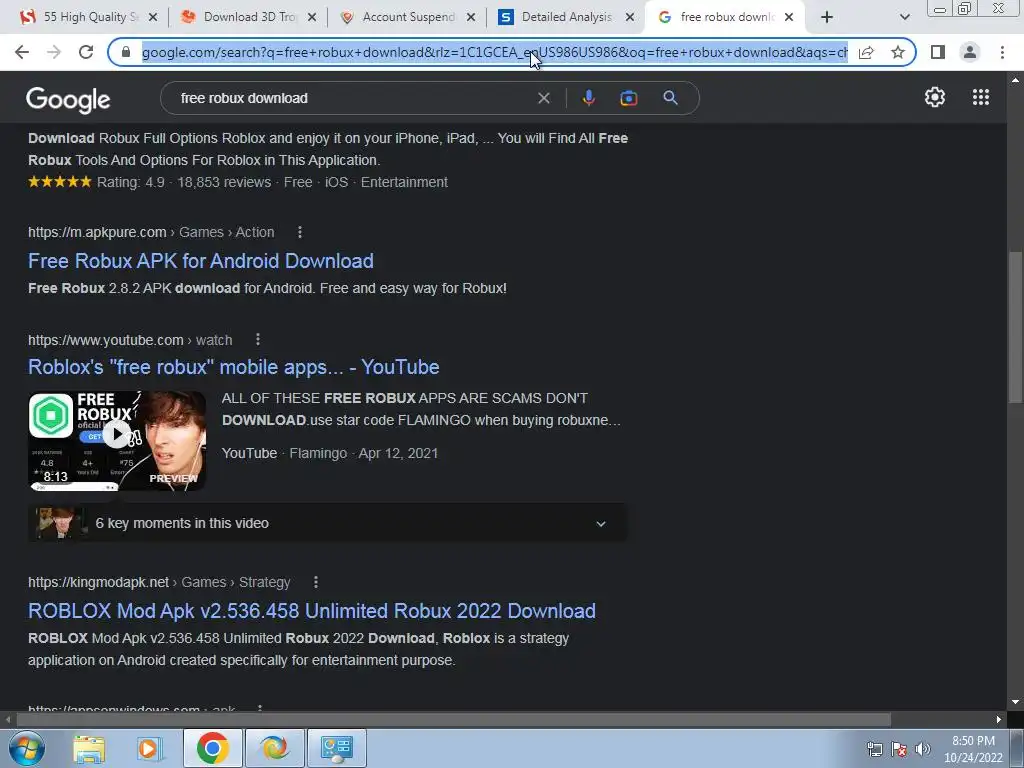Open the Chrome profile avatar
The image size is (1024, 768).
(x=970, y=52)
